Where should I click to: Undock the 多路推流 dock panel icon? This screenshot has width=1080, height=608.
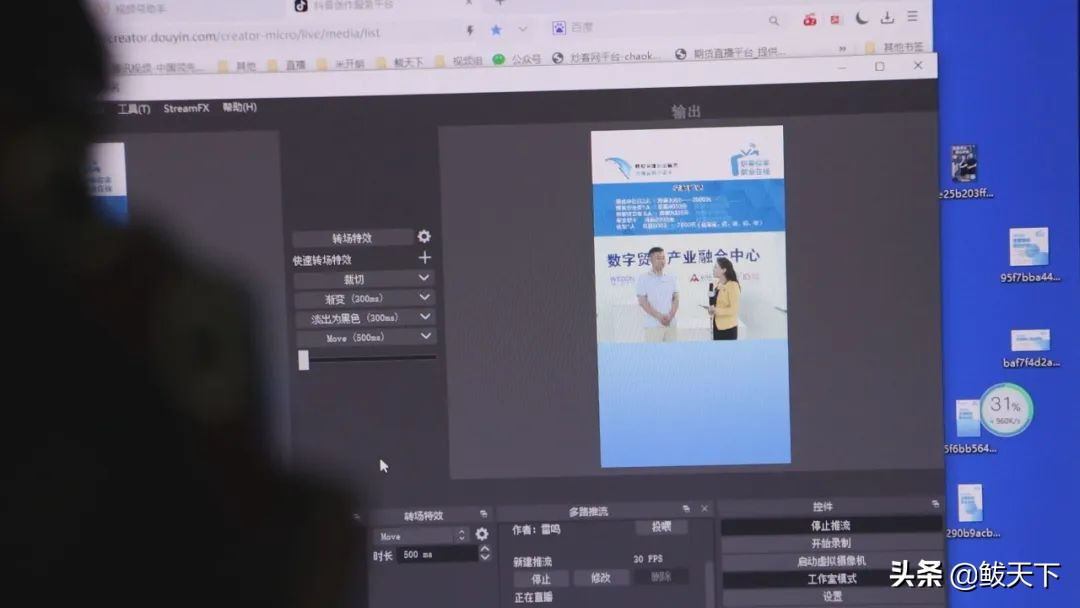686,509
